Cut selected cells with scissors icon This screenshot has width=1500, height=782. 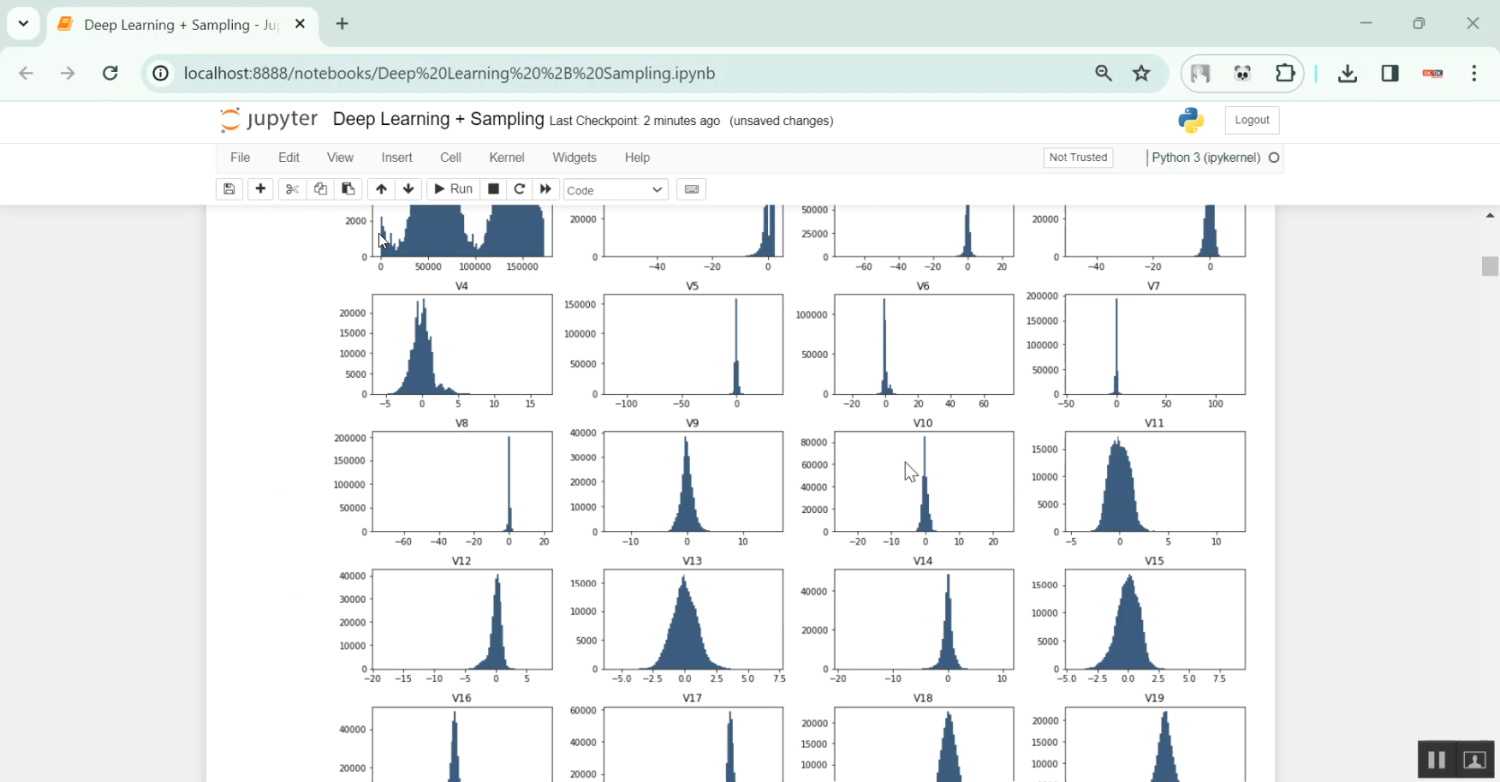pos(291,189)
